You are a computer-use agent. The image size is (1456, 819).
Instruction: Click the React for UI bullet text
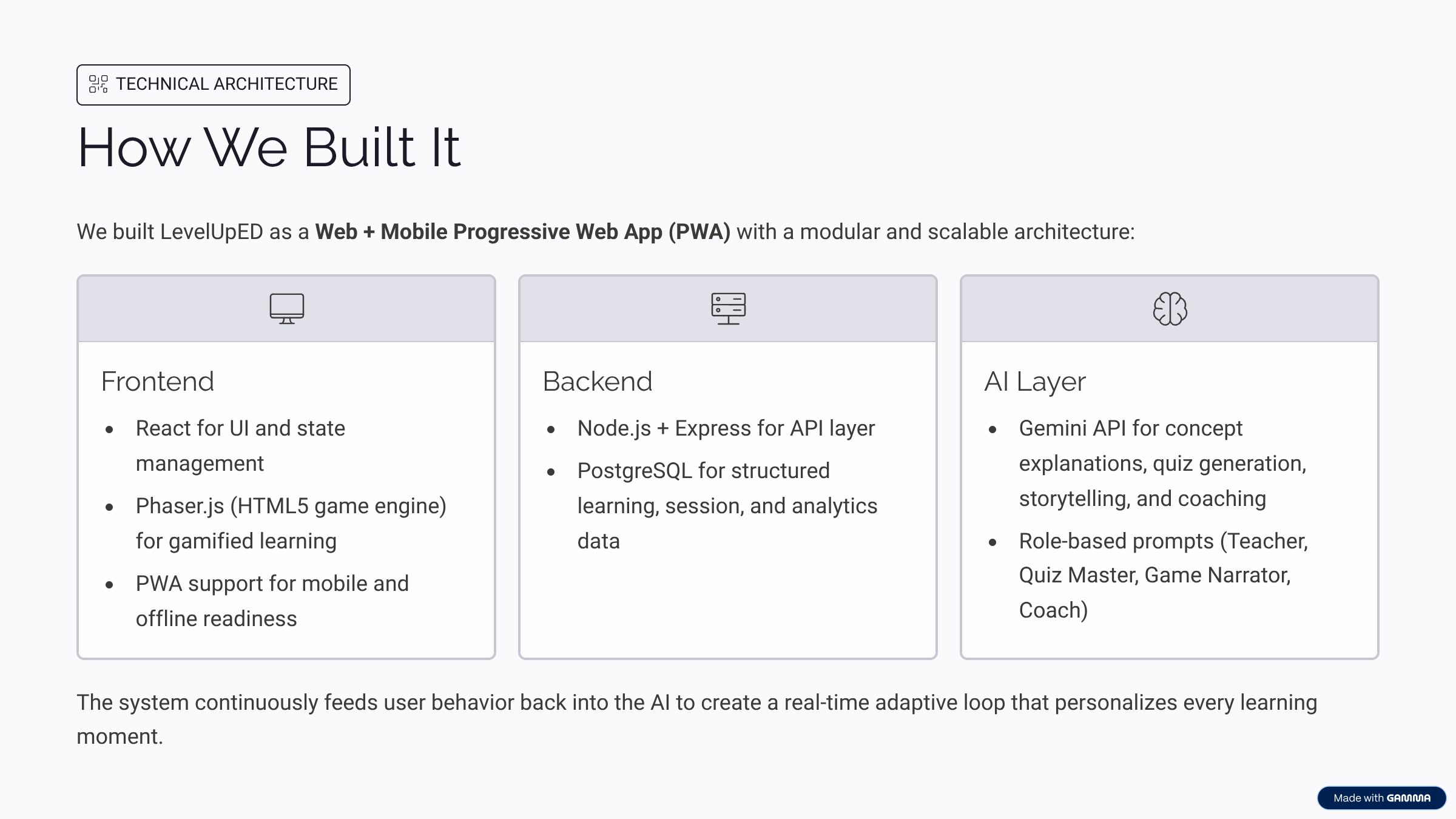pos(240,446)
